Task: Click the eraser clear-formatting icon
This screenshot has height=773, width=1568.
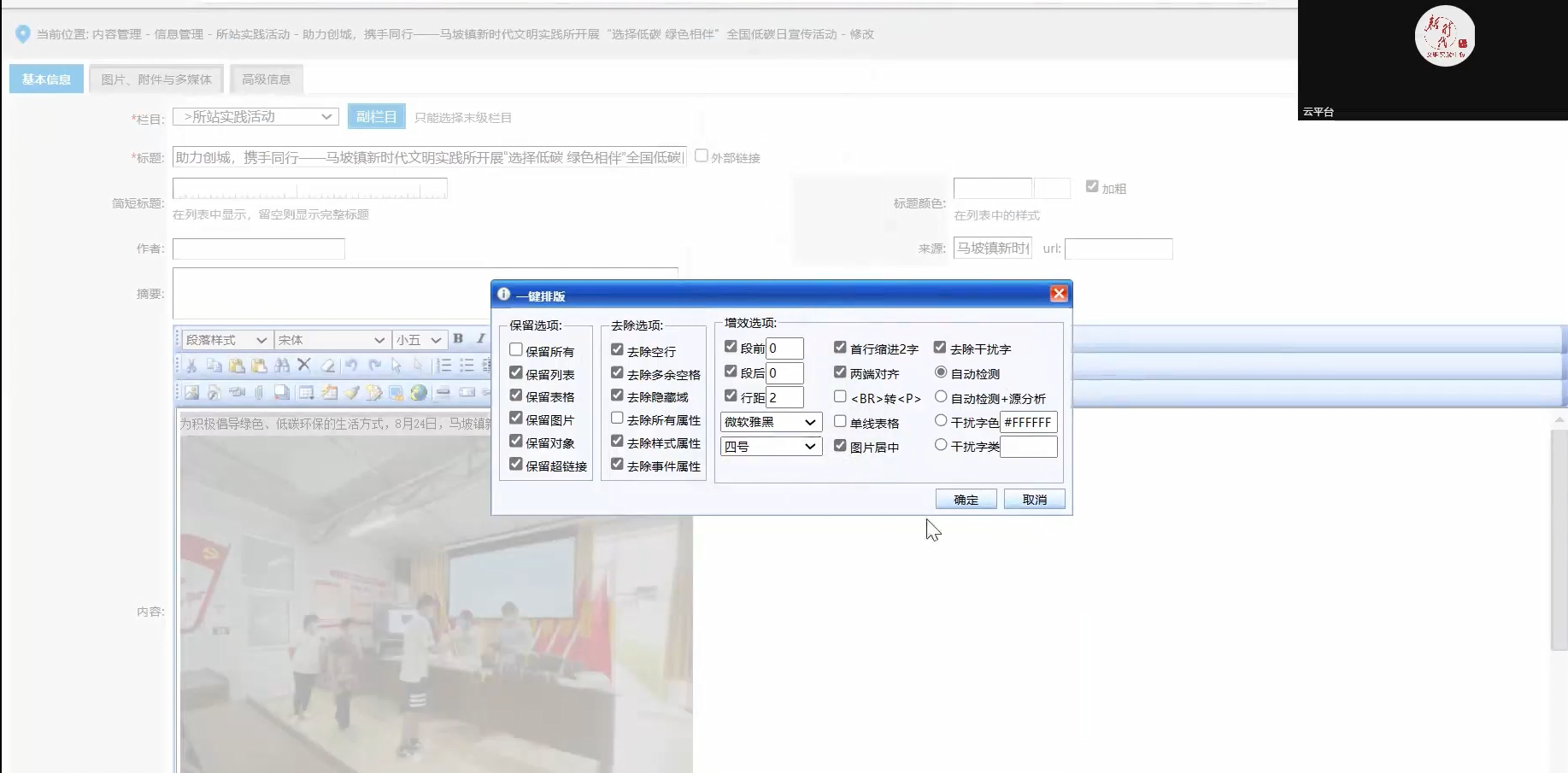Action: click(327, 366)
